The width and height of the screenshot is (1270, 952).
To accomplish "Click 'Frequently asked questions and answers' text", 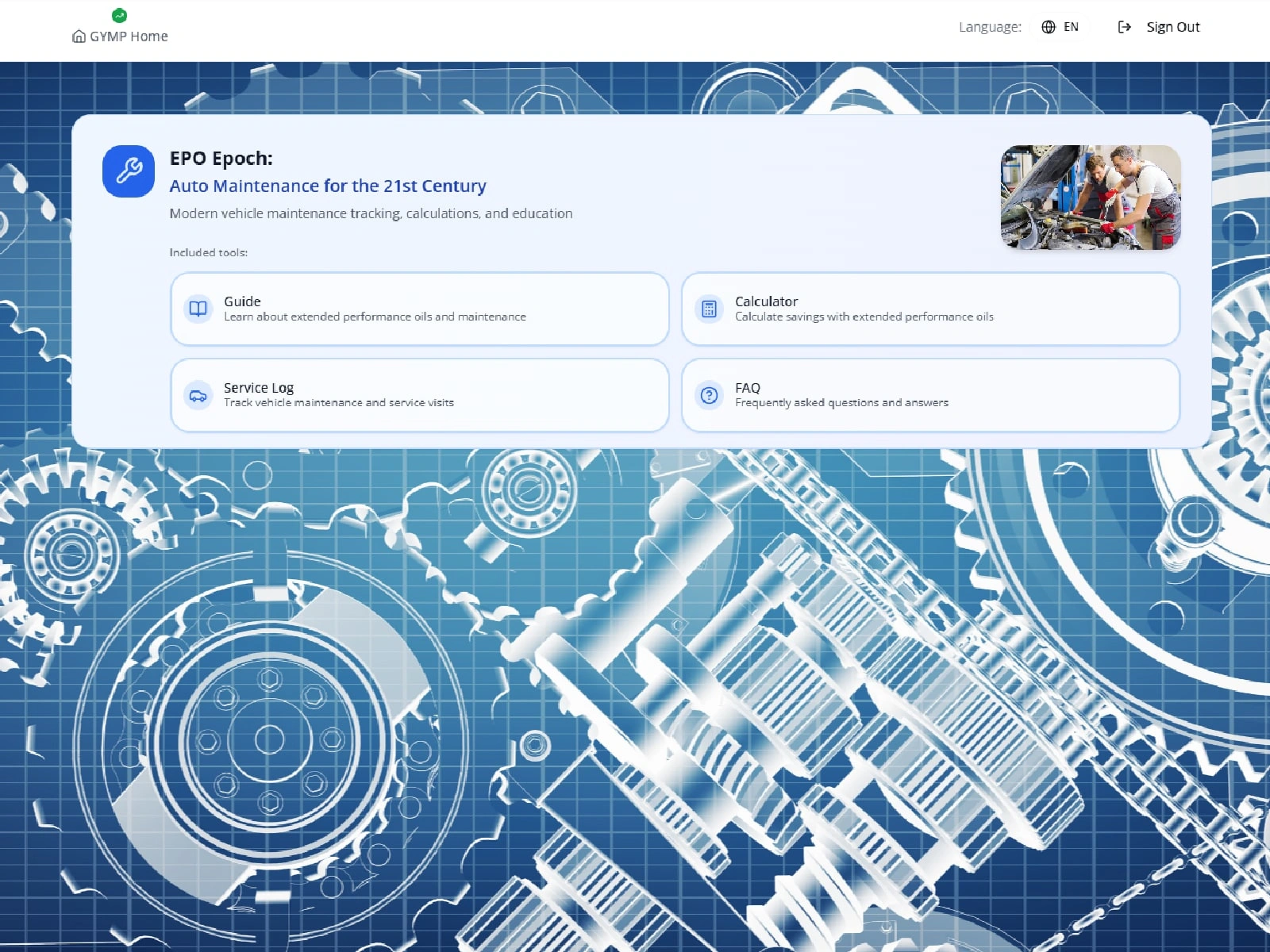I will pos(841,402).
